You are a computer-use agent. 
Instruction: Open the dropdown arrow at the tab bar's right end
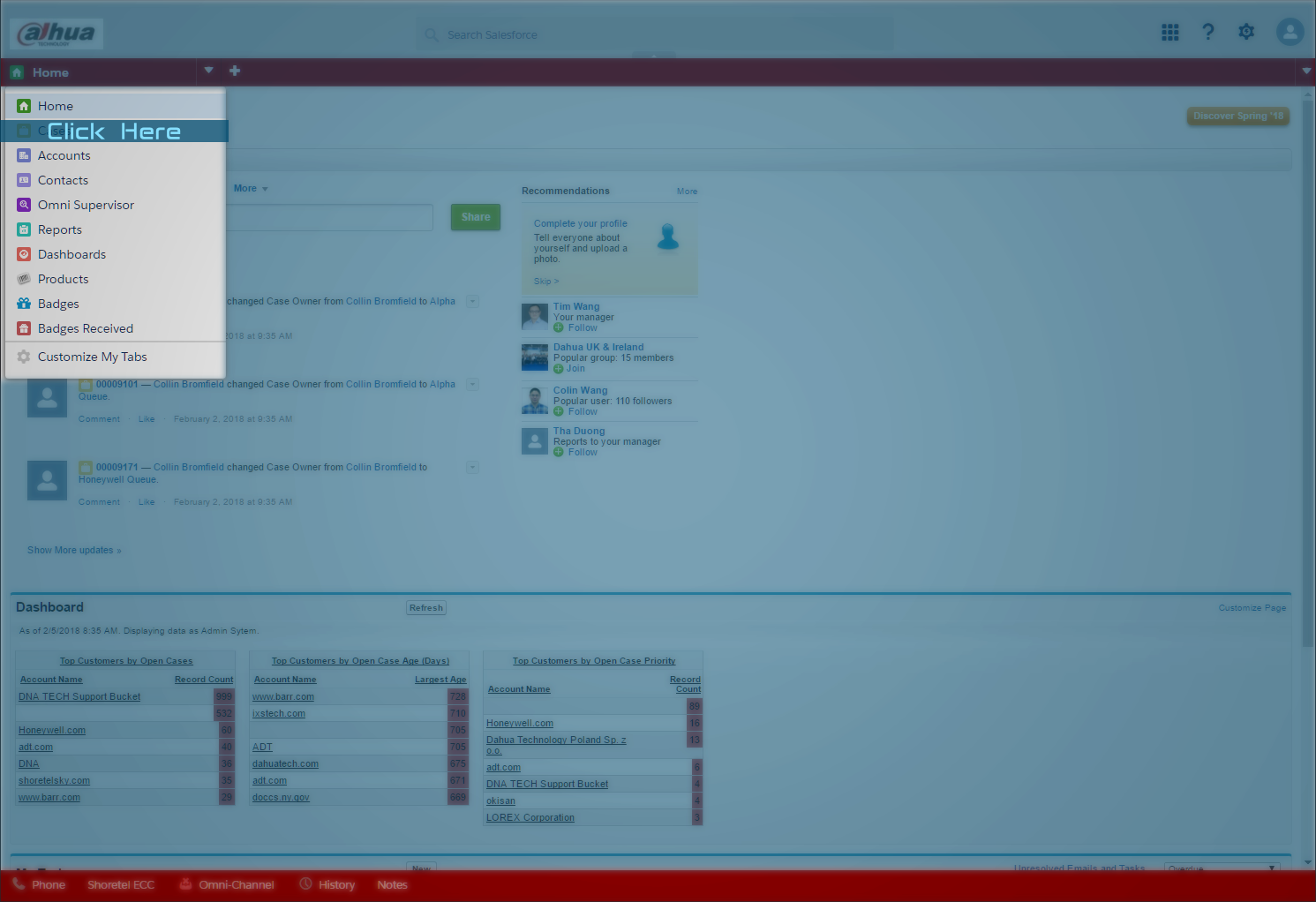(1306, 71)
